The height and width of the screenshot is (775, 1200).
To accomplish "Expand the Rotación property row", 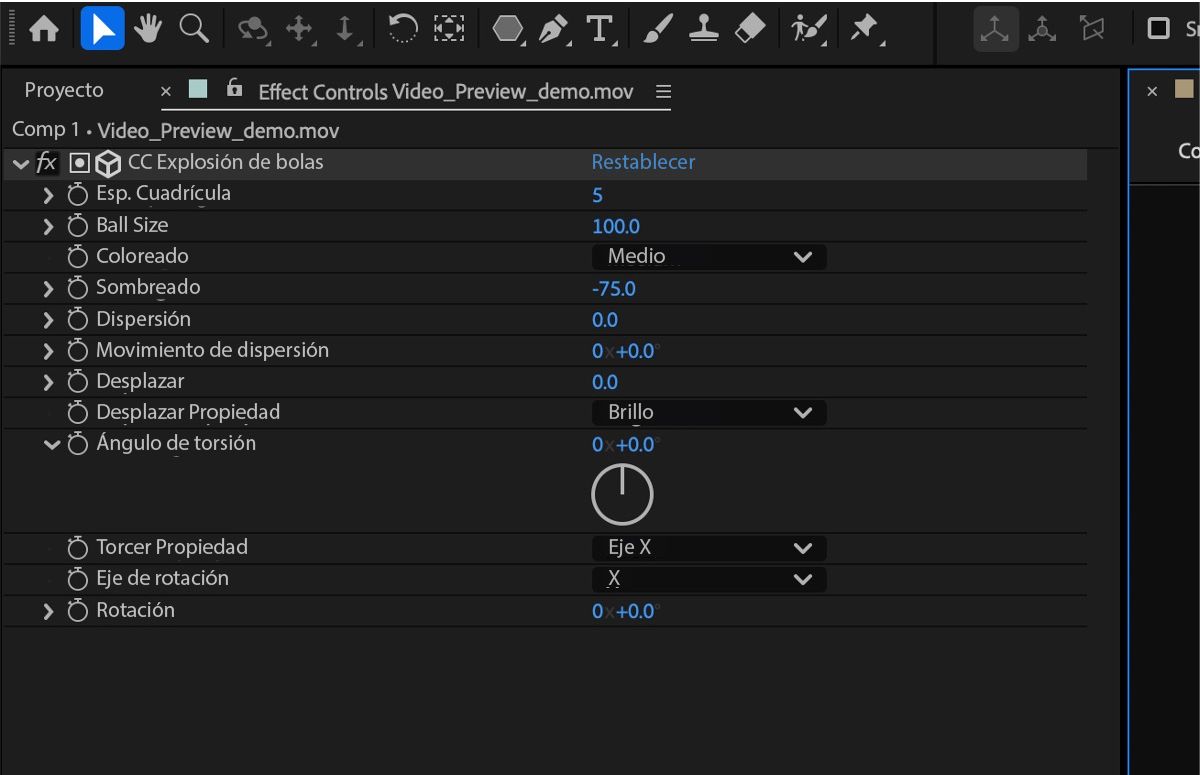I will (x=47, y=610).
